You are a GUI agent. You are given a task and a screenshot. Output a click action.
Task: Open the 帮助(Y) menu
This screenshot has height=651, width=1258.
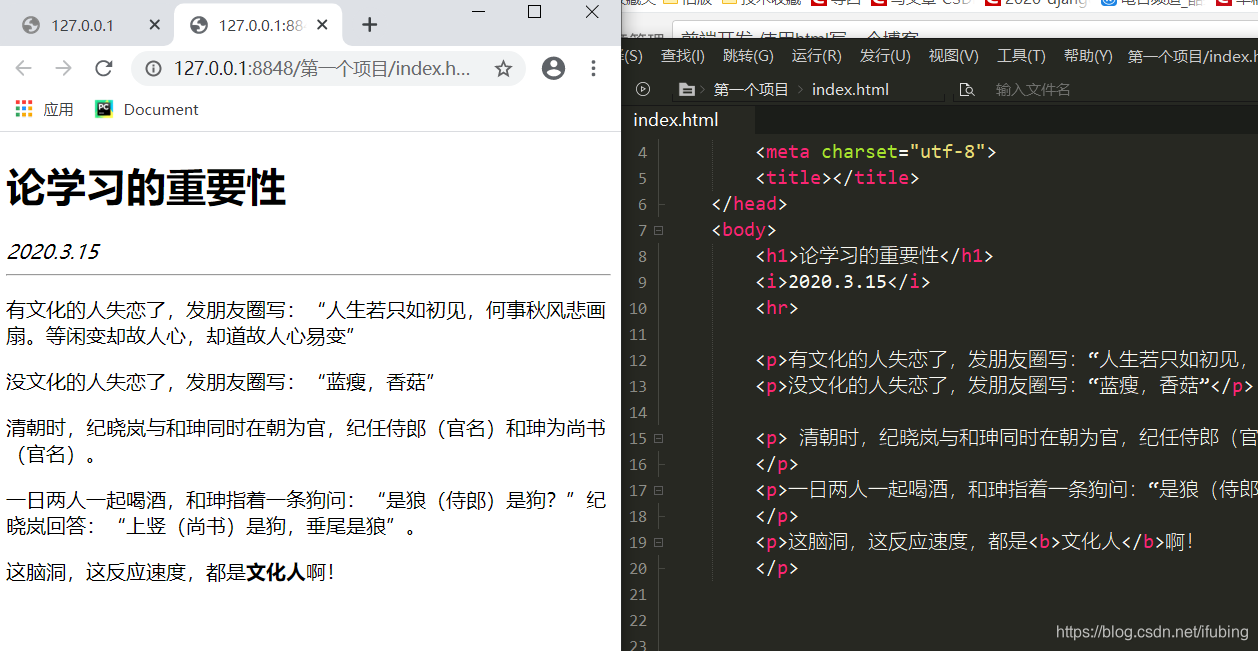click(1088, 56)
